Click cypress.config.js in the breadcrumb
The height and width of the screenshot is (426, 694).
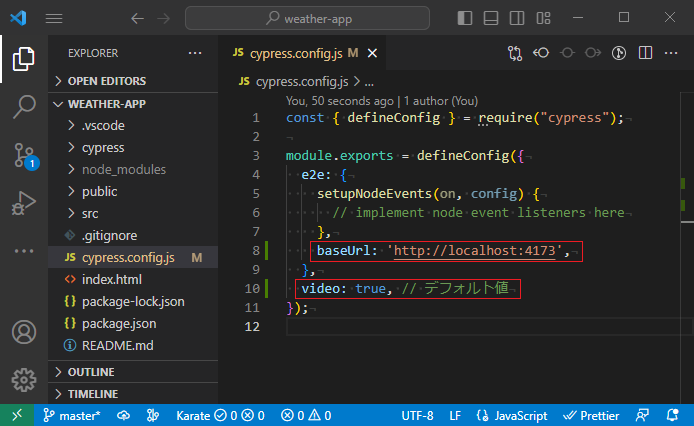(302, 82)
